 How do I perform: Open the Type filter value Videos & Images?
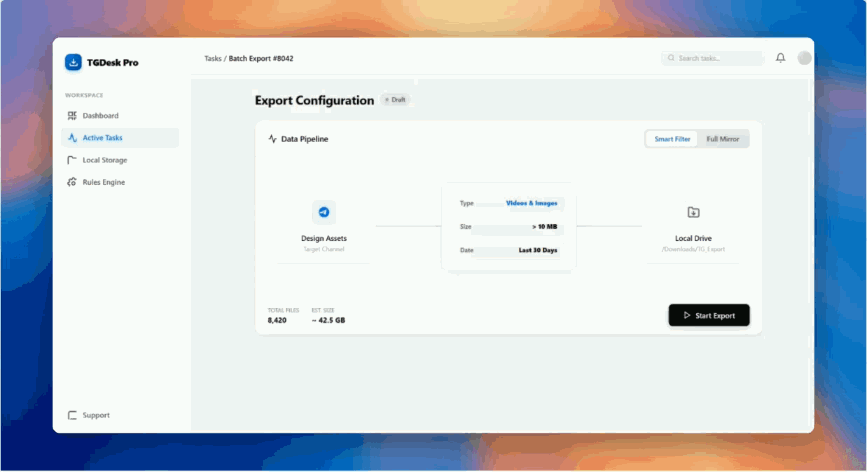[x=531, y=203]
